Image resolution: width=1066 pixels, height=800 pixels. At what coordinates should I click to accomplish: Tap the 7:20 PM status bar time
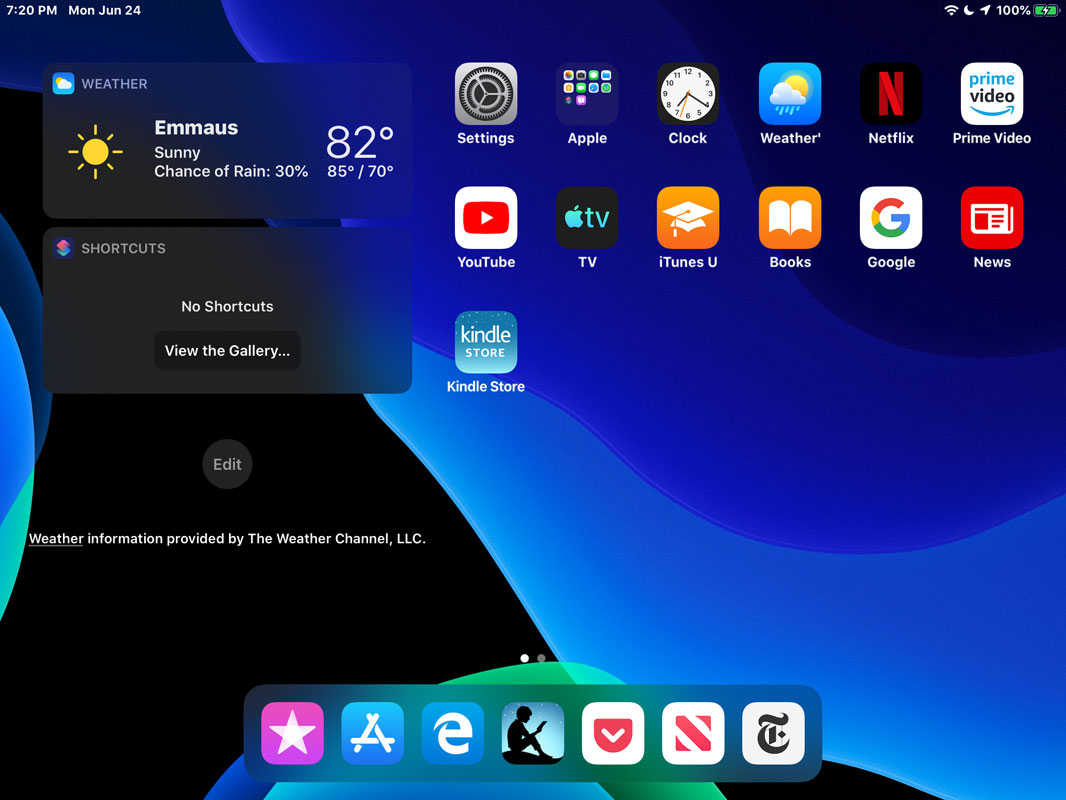[31, 10]
